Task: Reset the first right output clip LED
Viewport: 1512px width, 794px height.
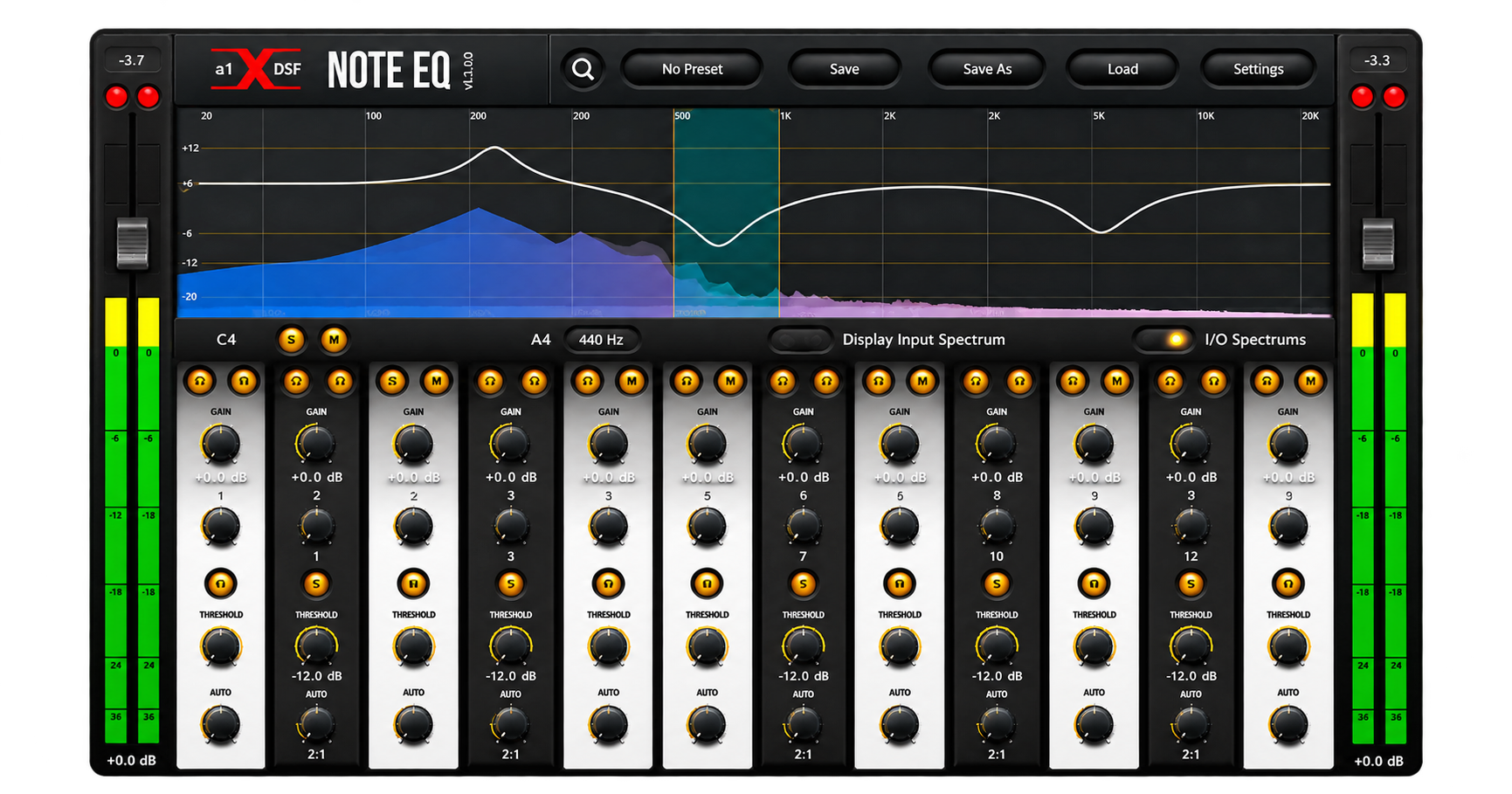Action: (1362, 96)
